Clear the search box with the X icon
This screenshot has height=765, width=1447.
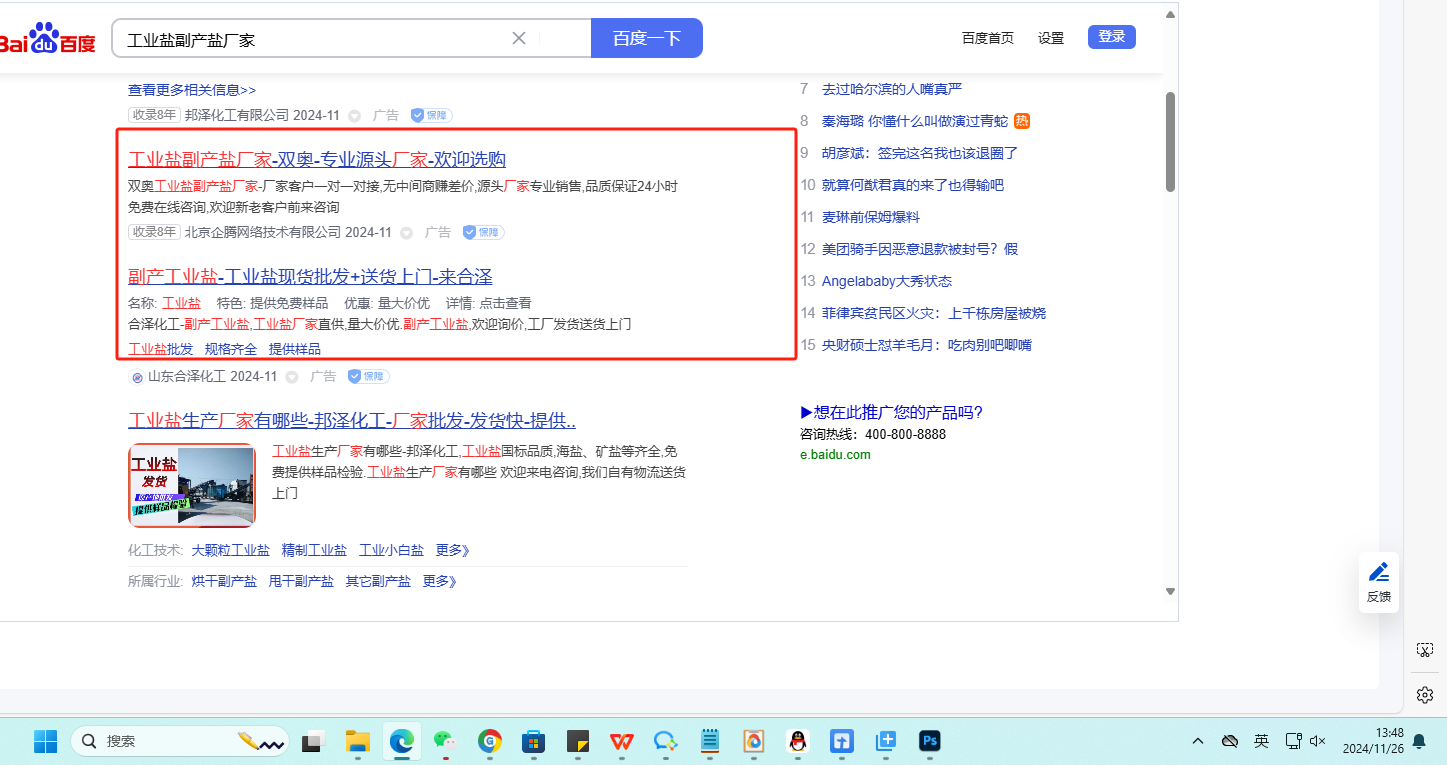coord(519,39)
